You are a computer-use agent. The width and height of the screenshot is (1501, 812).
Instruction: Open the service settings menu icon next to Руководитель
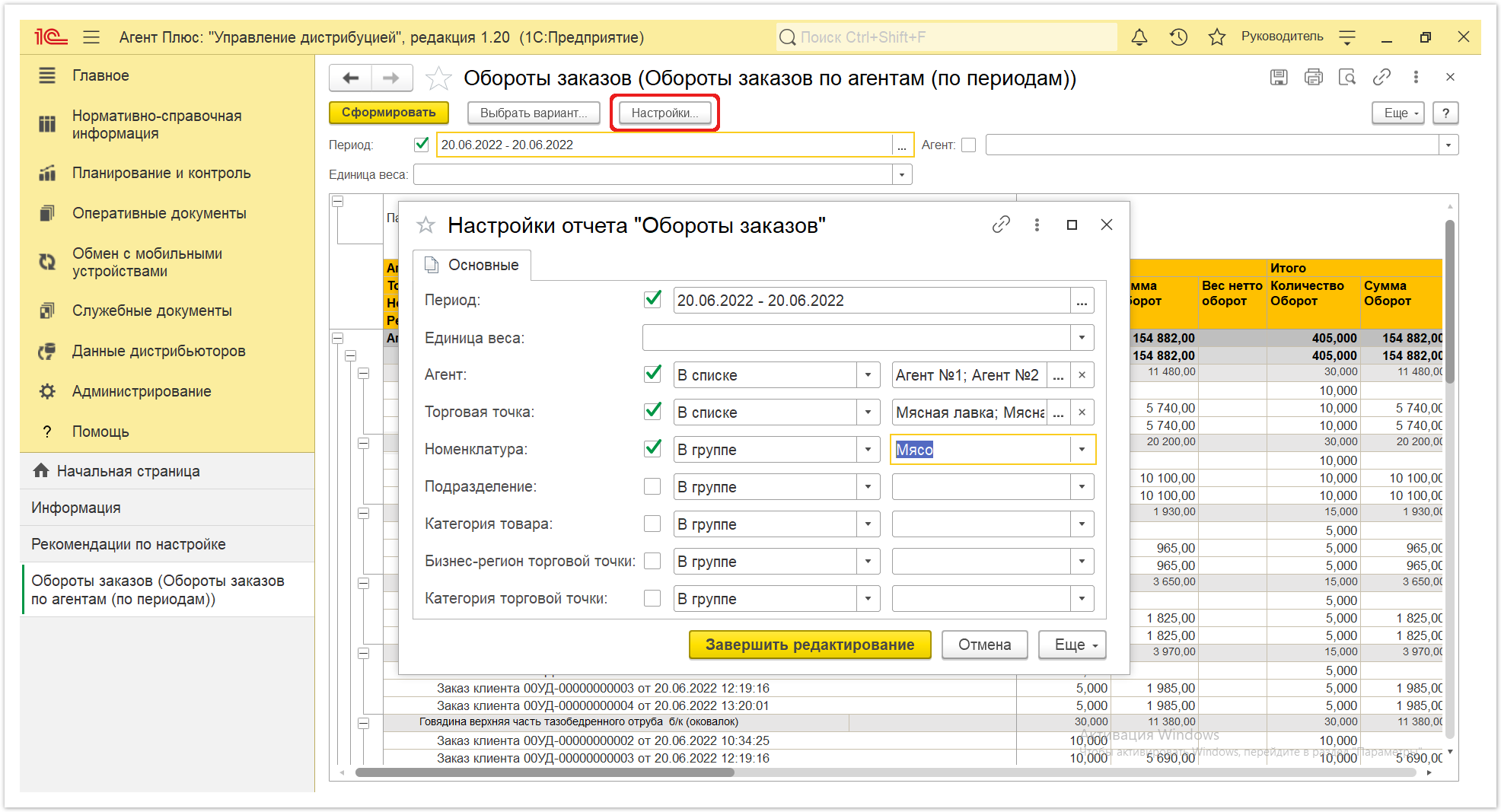[x=1347, y=37]
